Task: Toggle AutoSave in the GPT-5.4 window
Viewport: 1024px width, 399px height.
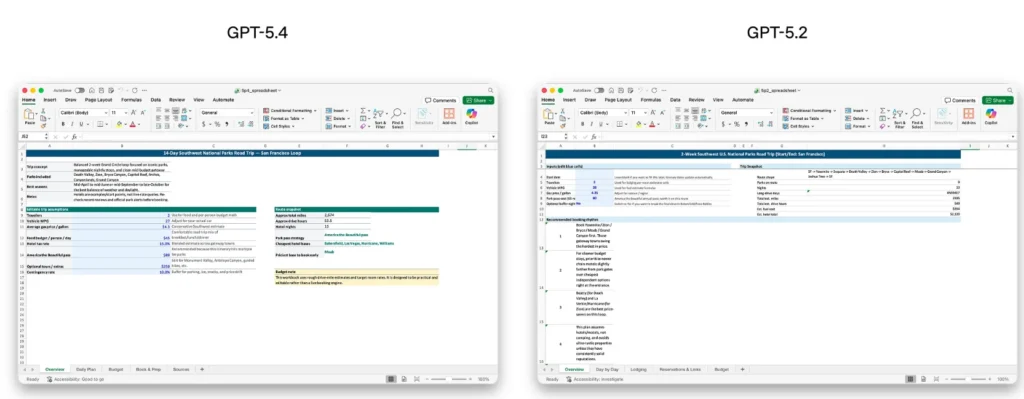Action: (79, 90)
